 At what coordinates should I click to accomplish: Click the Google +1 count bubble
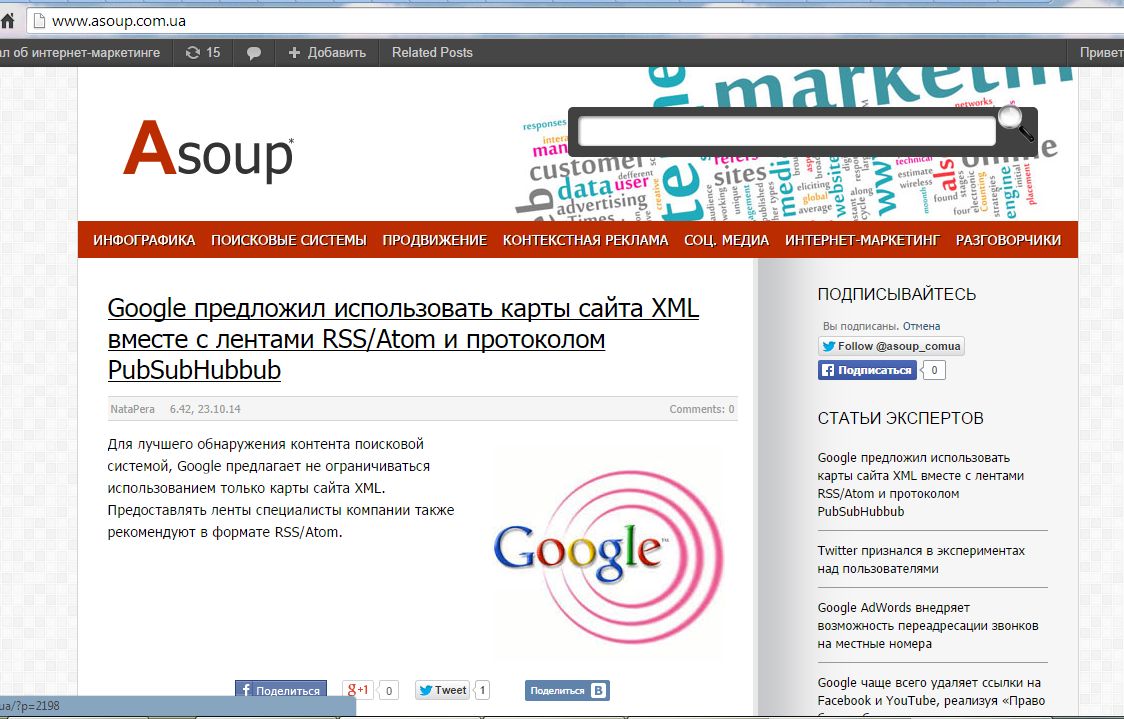389,690
